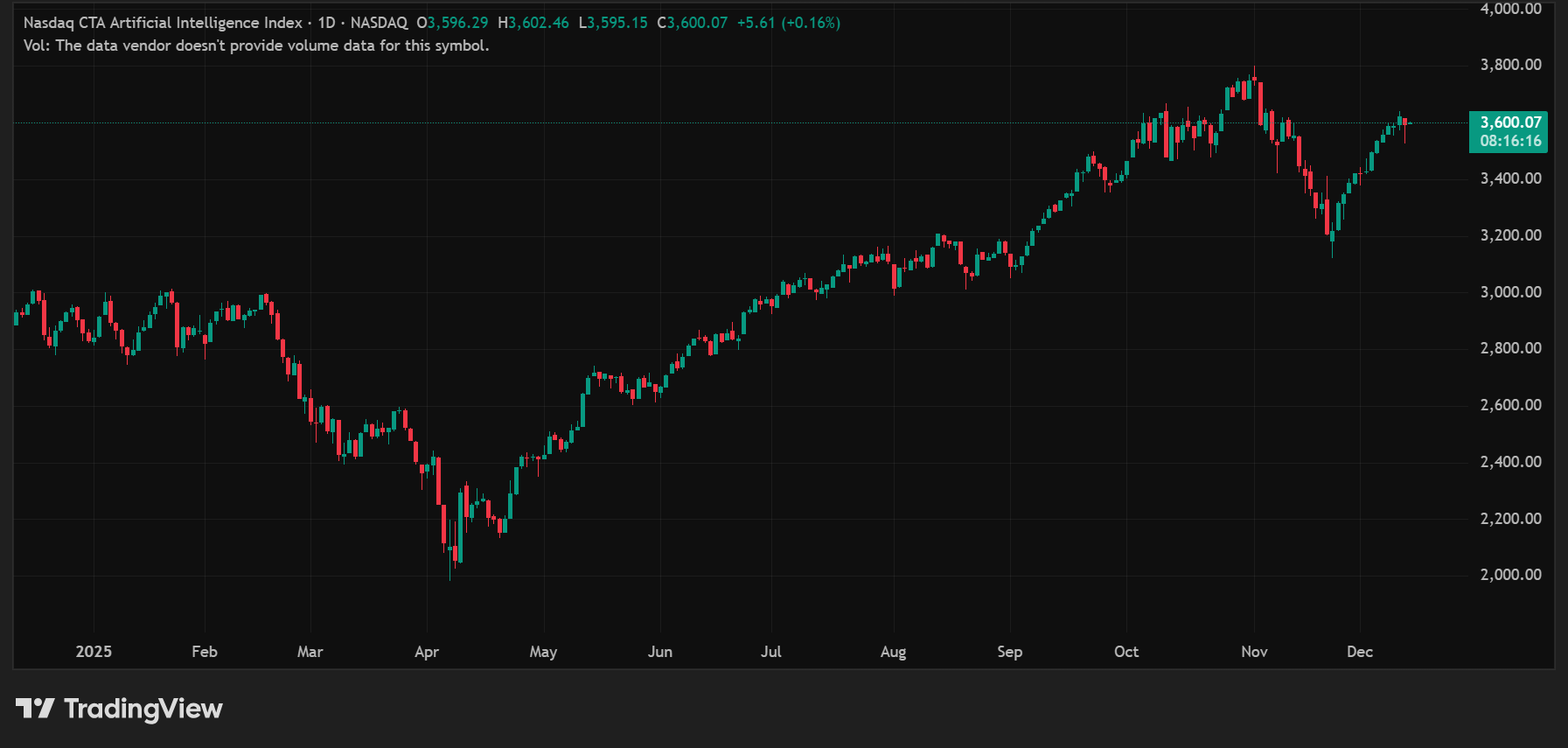Click the low value 3,595.15 in legend
Screen dimensions: 1568x748
pos(617,23)
